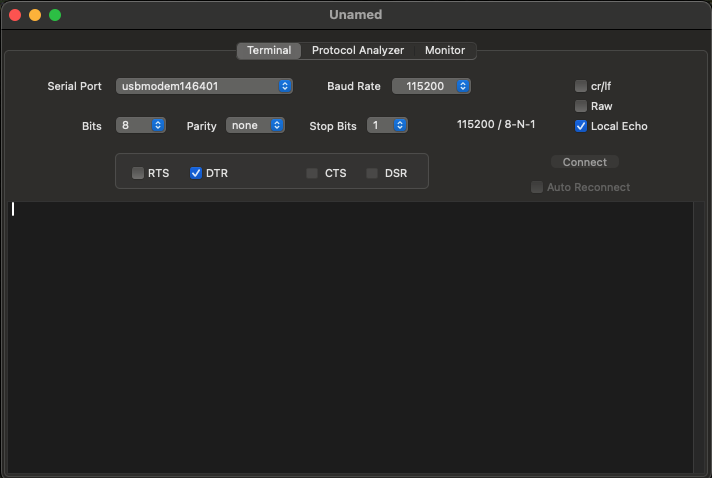The height and width of the screenshot is (478, 712).
Task: Open the Serial Port dropdown usbmodem146401
Action: (204, 86)
